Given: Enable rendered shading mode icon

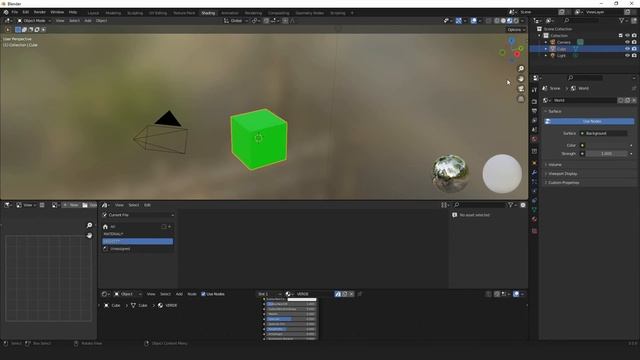Looking at the screenshot, I should pyautogui.click(x=516, y=20).
